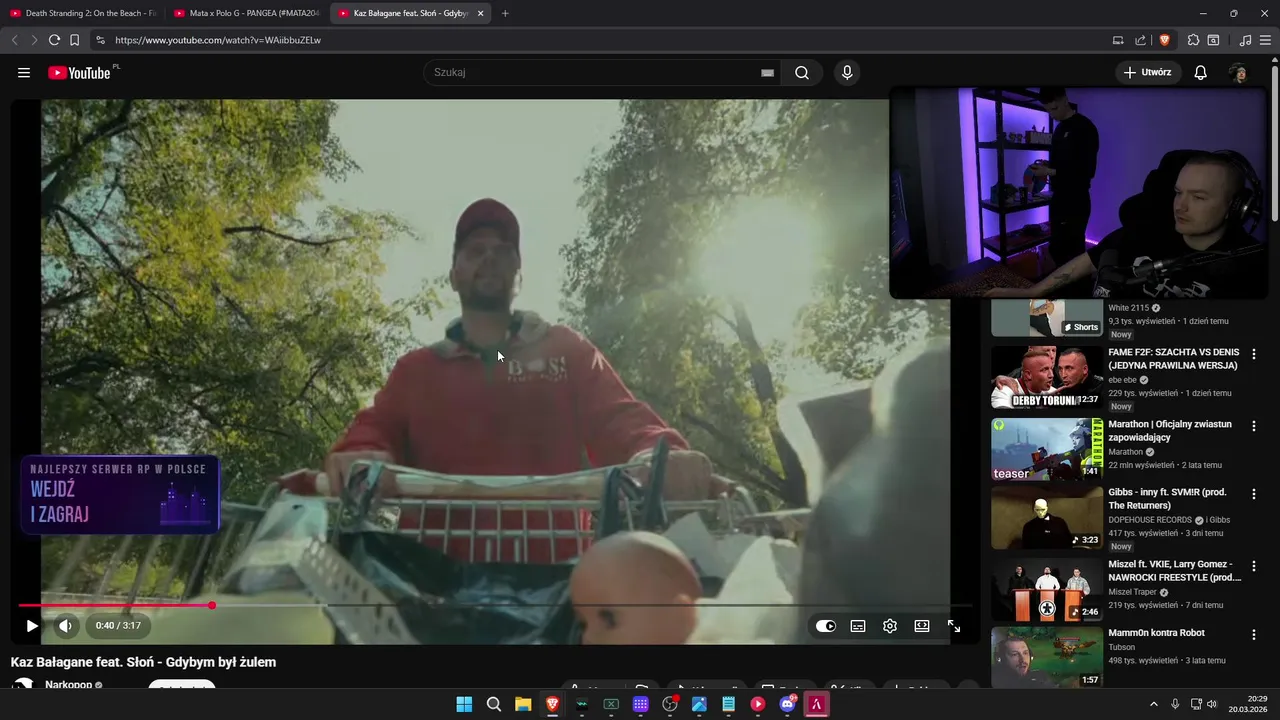Click the Utwórz create button

click(1147, 72)
